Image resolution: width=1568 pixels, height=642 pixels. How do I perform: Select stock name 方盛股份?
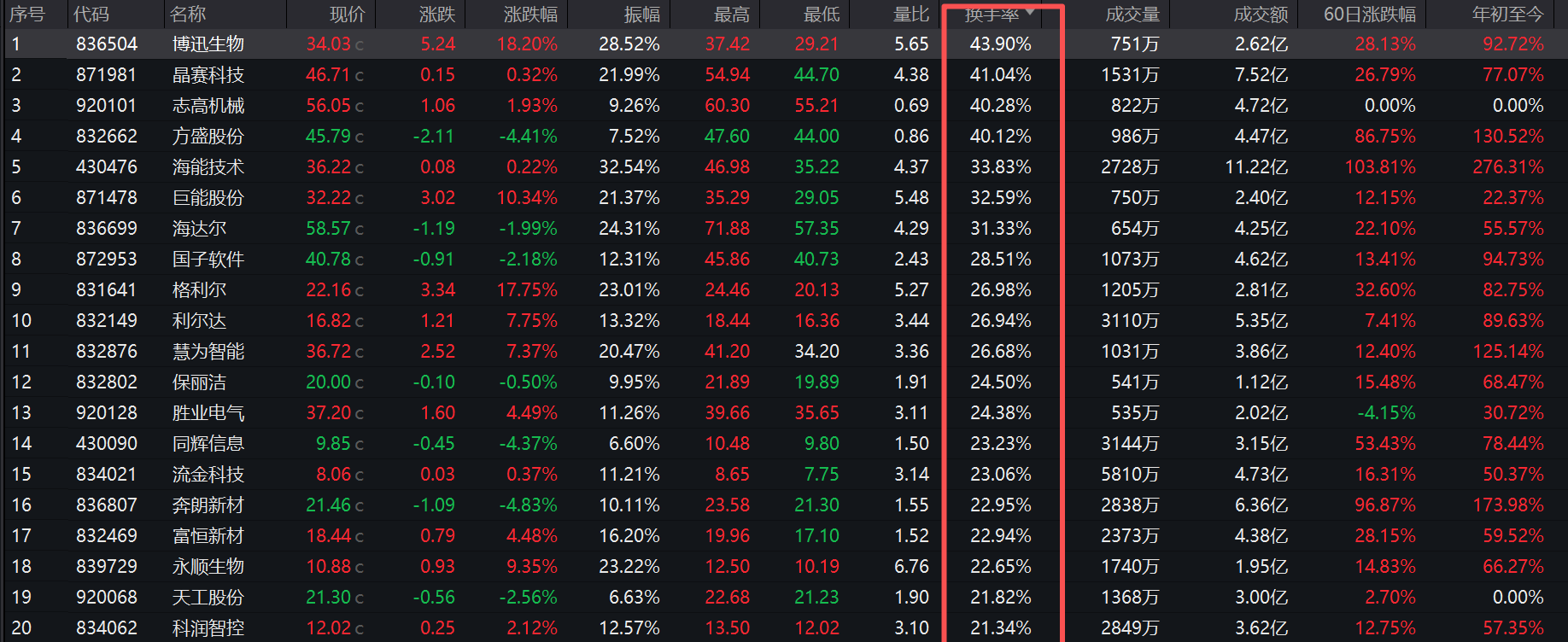tap(208, 137)
